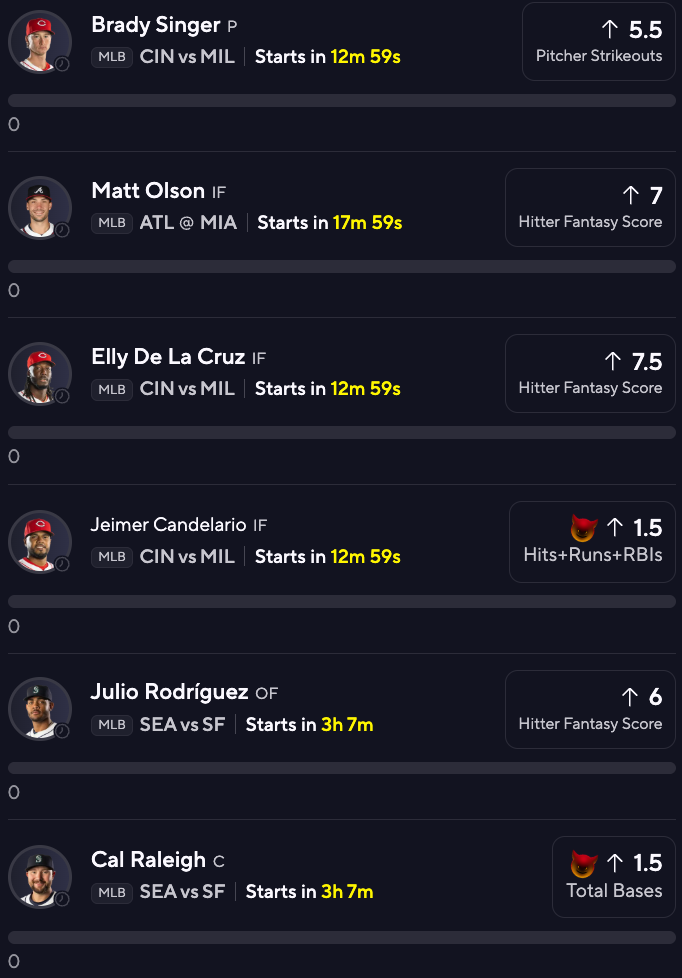This screenshot has width=682, height=978.
Task: Click Julio Rodríguez's player name
Action: (x=170, y=692)
